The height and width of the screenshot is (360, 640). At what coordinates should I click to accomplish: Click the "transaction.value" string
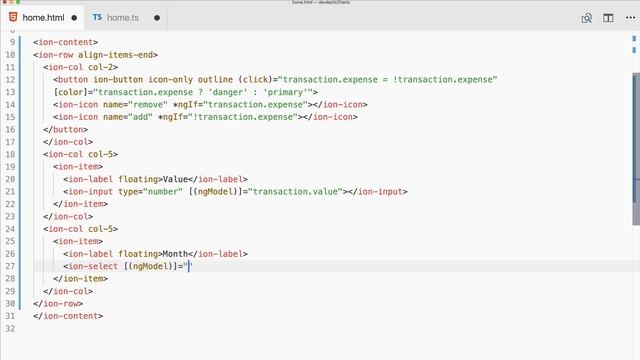click(295, 191)
